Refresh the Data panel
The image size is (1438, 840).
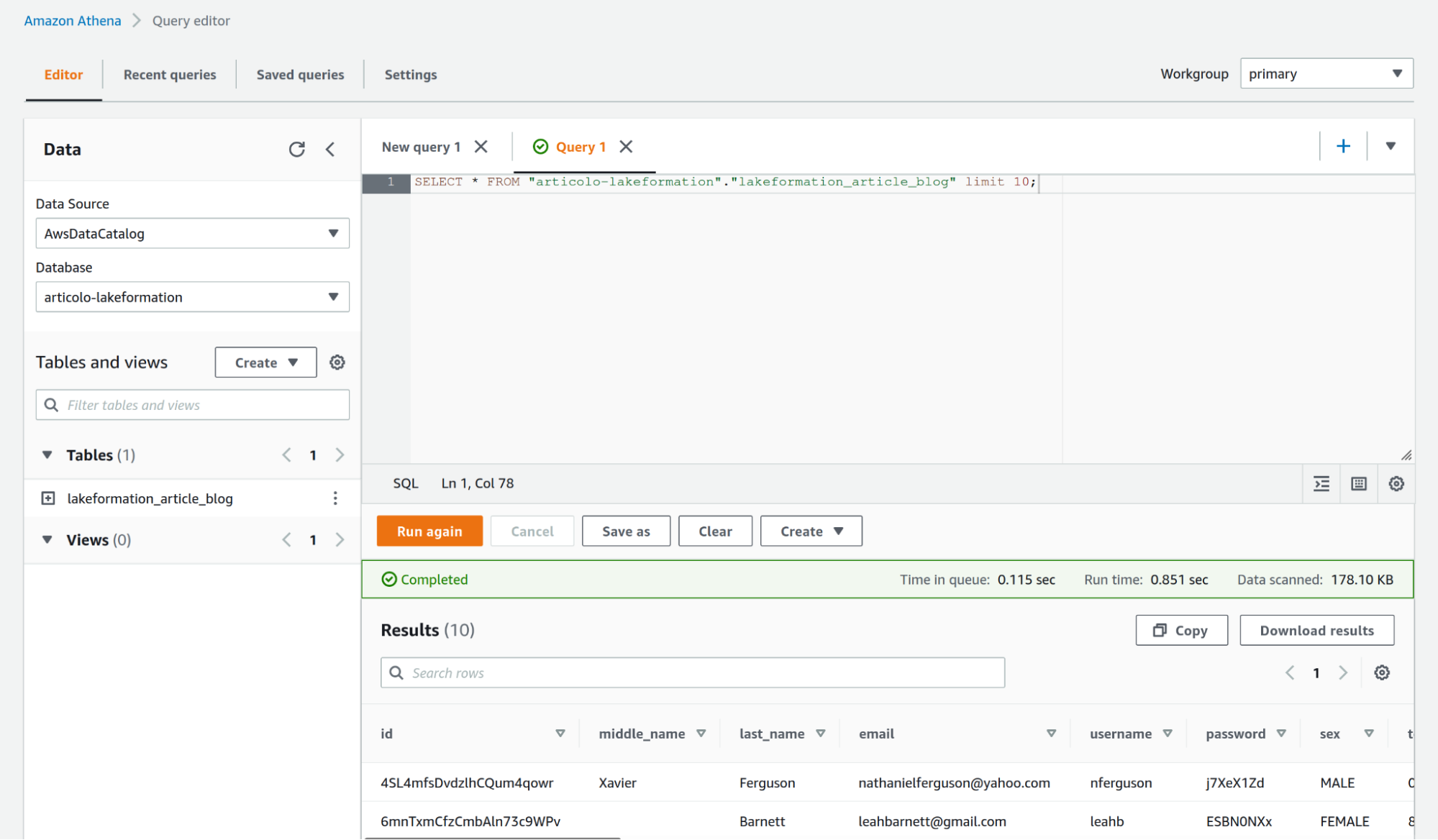pos(296,149)
